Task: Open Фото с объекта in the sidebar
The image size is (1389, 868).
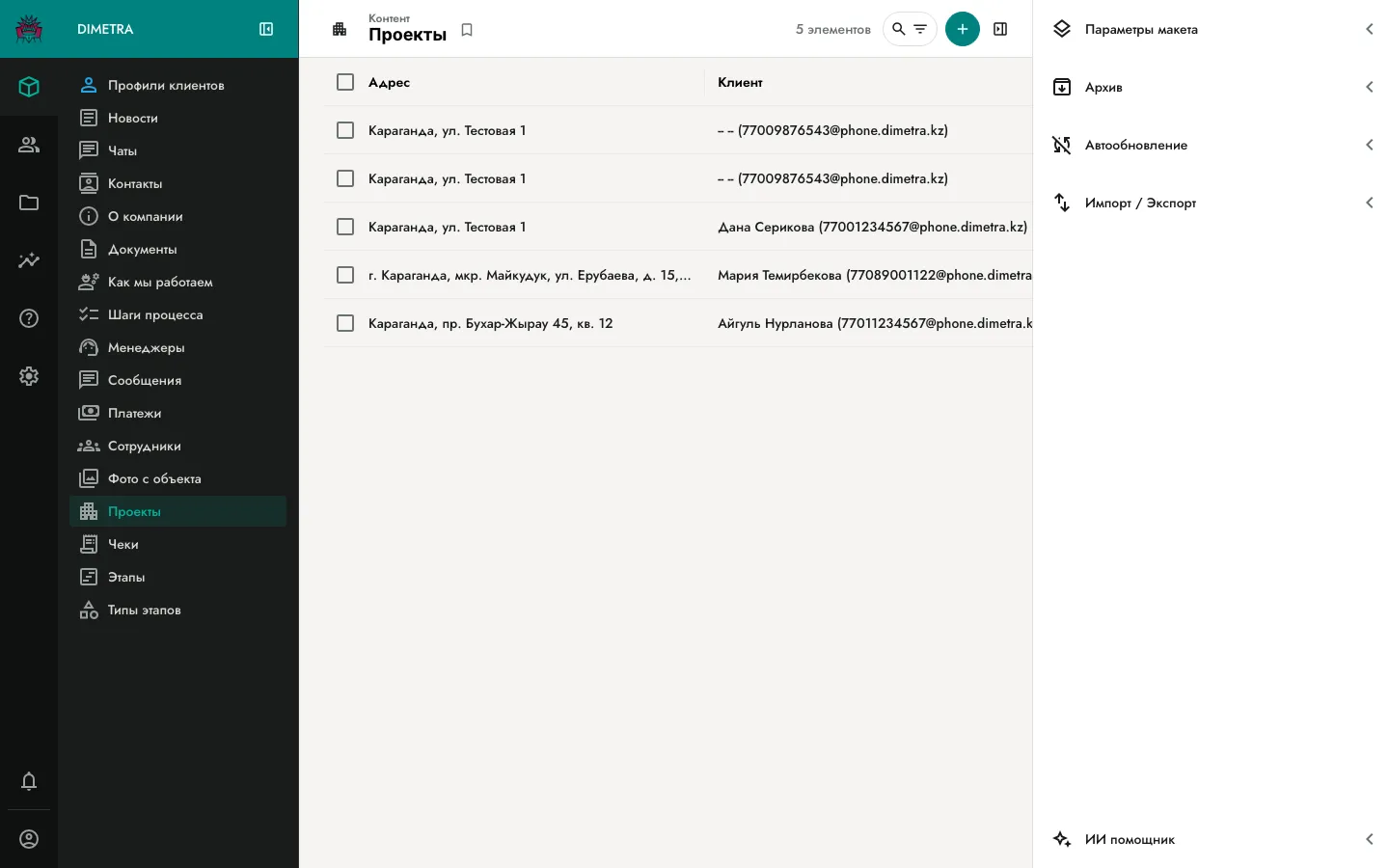Action: (178, 478)
